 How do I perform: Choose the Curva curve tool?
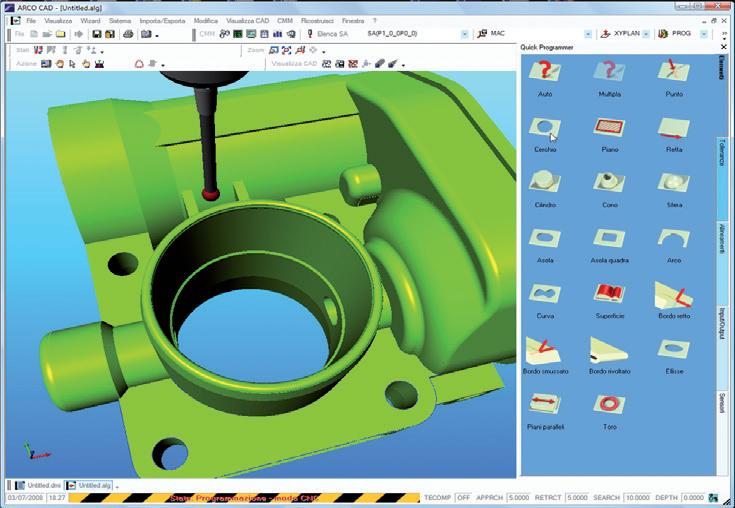click(545, 301)
